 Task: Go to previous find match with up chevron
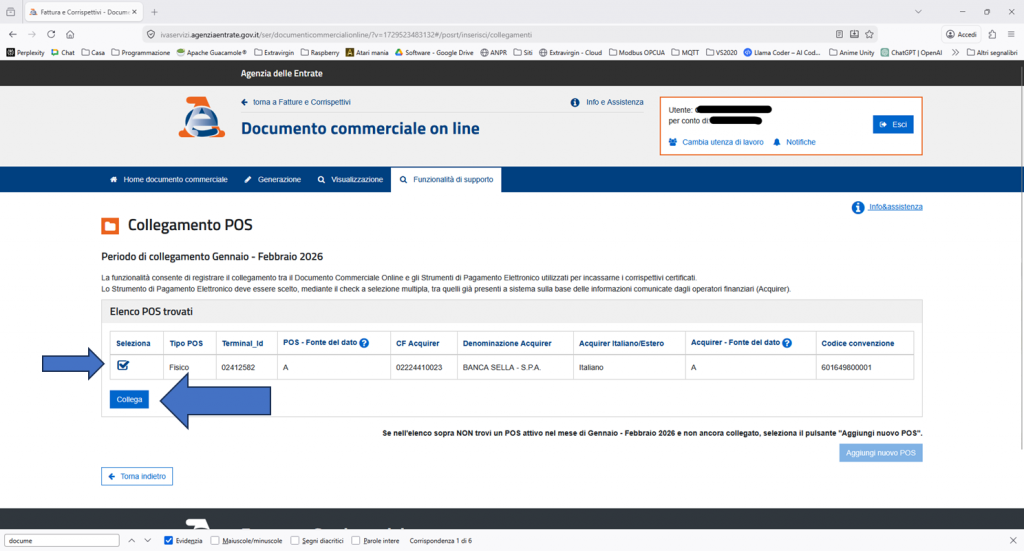point(130,541)
